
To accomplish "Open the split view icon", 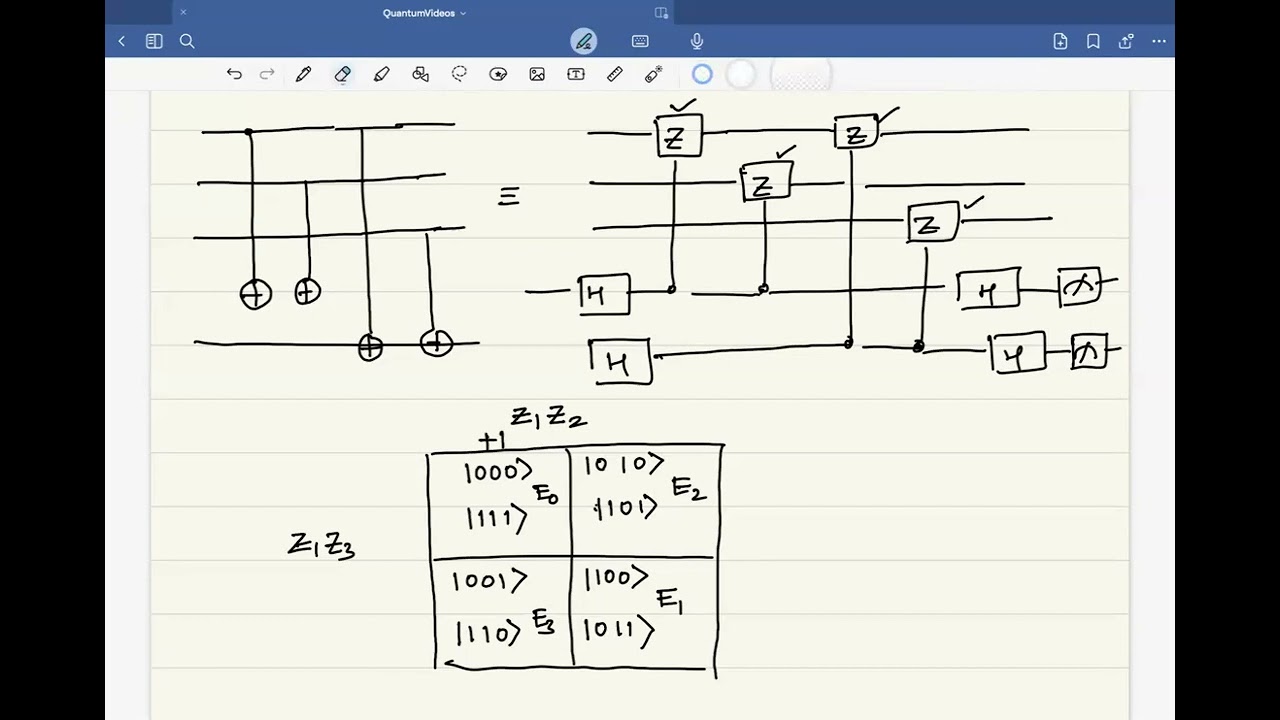I will pos(661,13).
